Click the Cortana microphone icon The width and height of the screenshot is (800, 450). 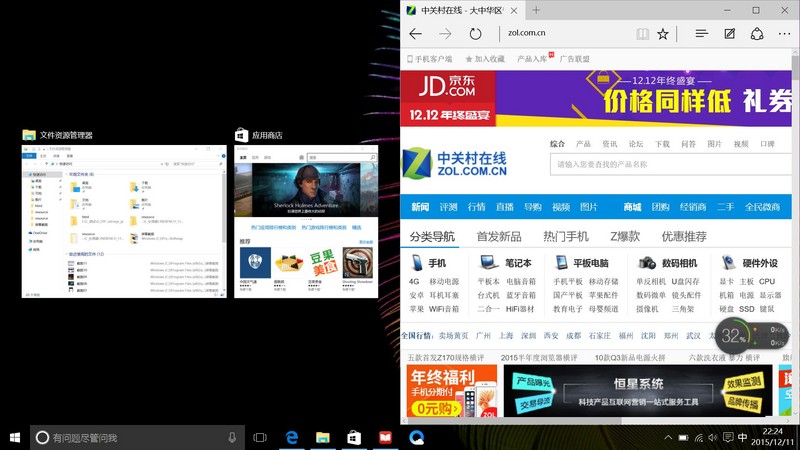pyautogui.click(x=232, y=438)
